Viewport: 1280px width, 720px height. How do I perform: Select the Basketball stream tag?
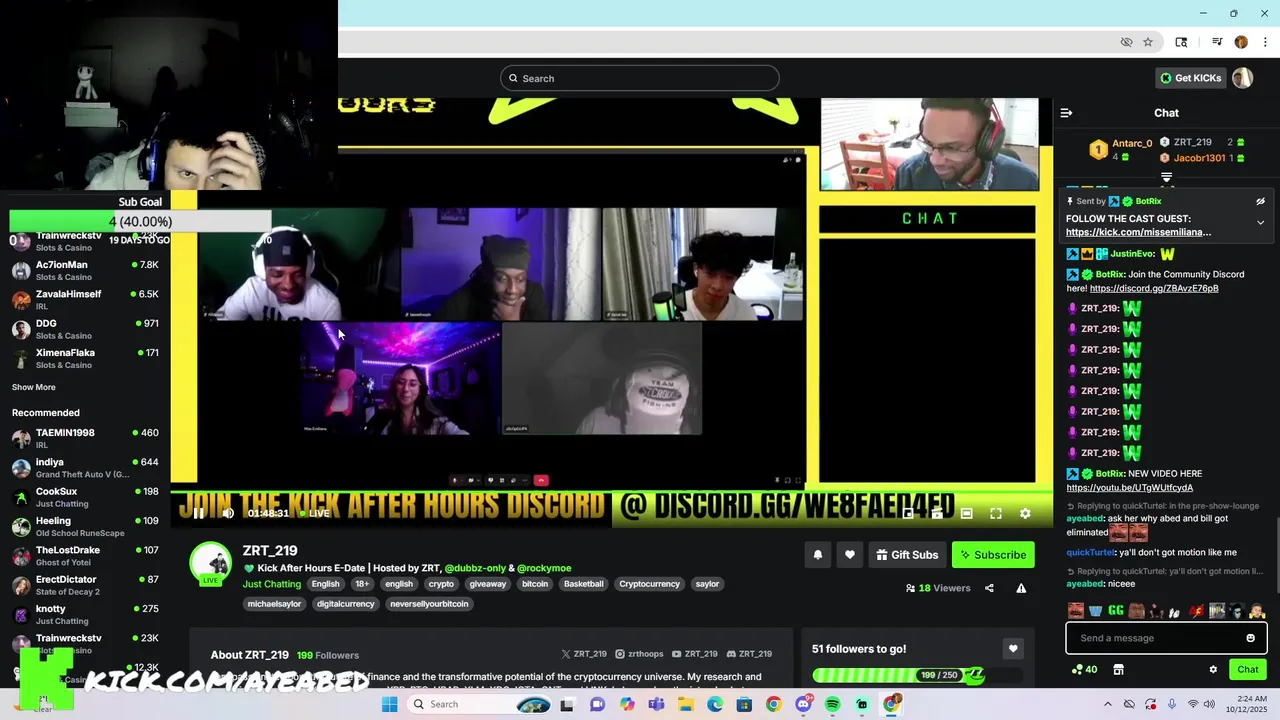click(x=583, y=584)
